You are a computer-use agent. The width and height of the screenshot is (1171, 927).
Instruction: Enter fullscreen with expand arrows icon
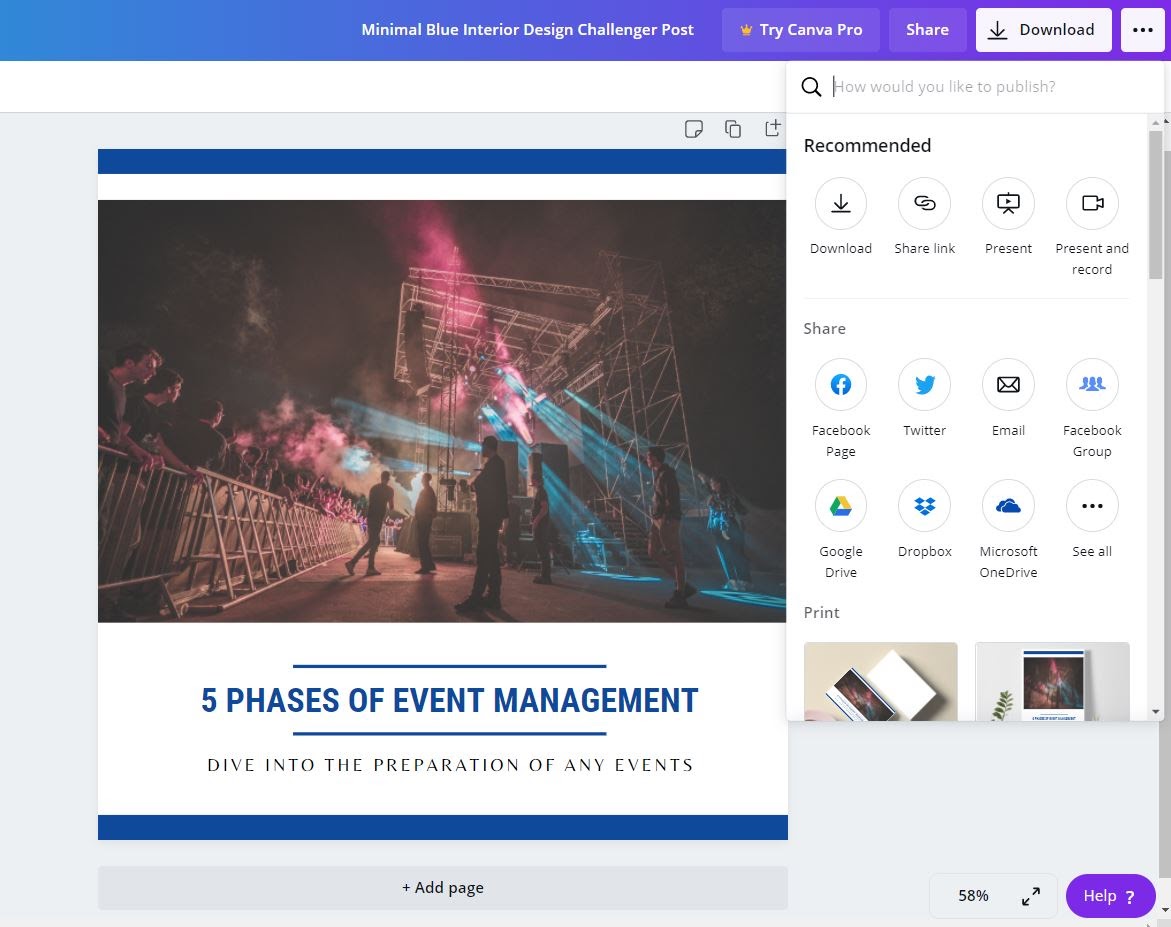click(x=1031, y=896)
